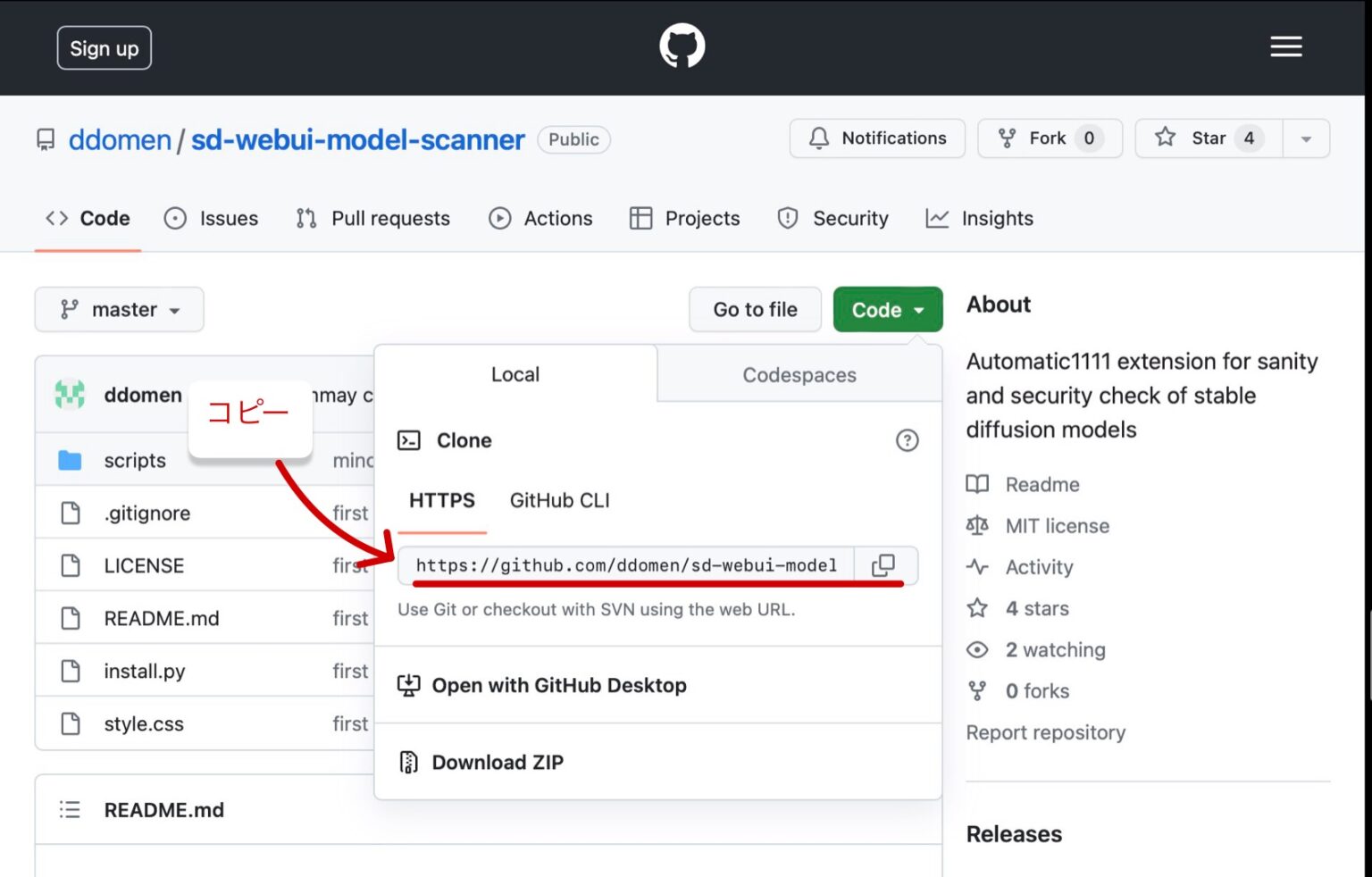Open the green Code dropdown
This screenshot has width=1372, height=877.
tap(887, 309)
